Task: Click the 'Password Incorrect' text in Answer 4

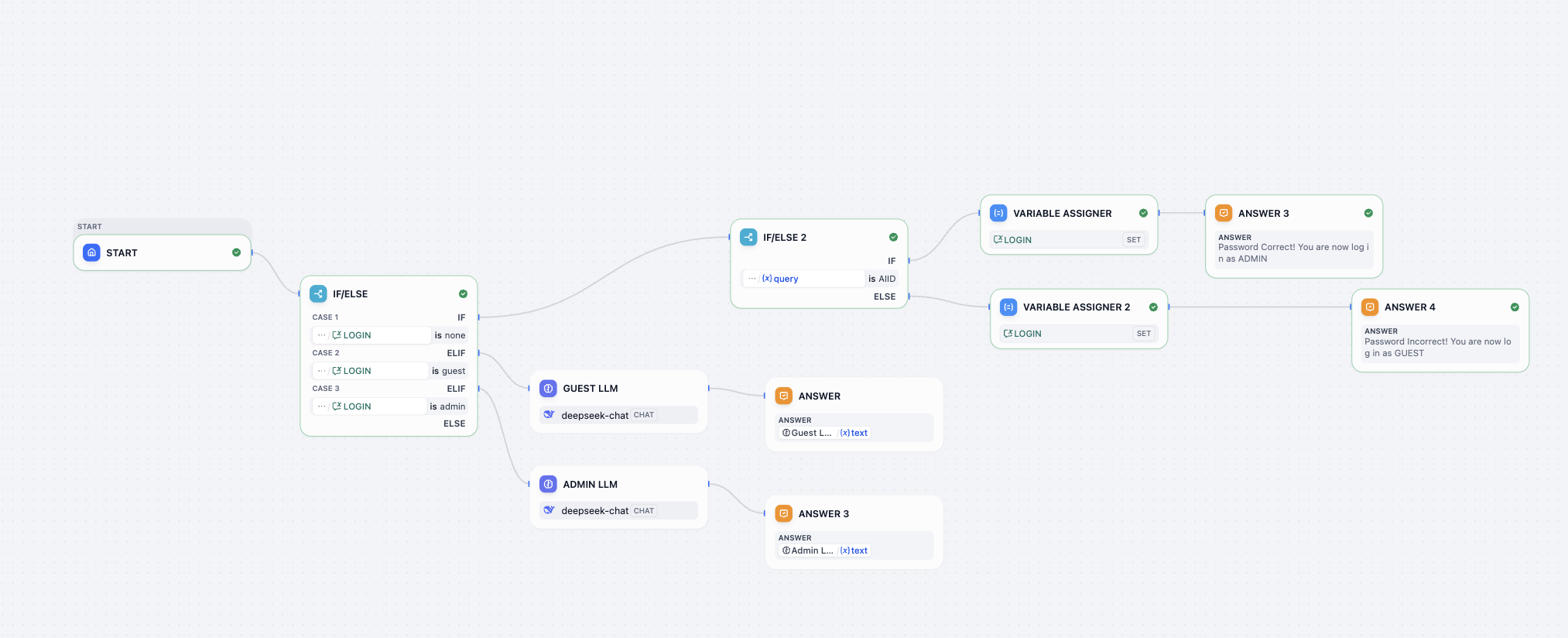Action: tap(1438, 347)
